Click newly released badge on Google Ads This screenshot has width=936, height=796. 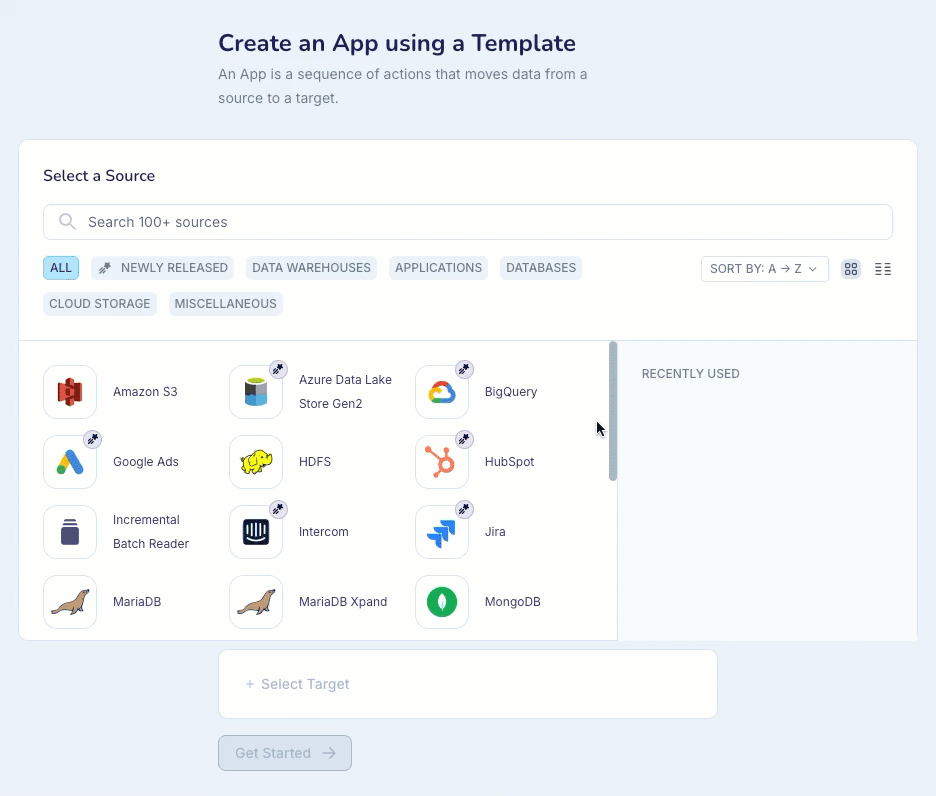coord(93,439)
